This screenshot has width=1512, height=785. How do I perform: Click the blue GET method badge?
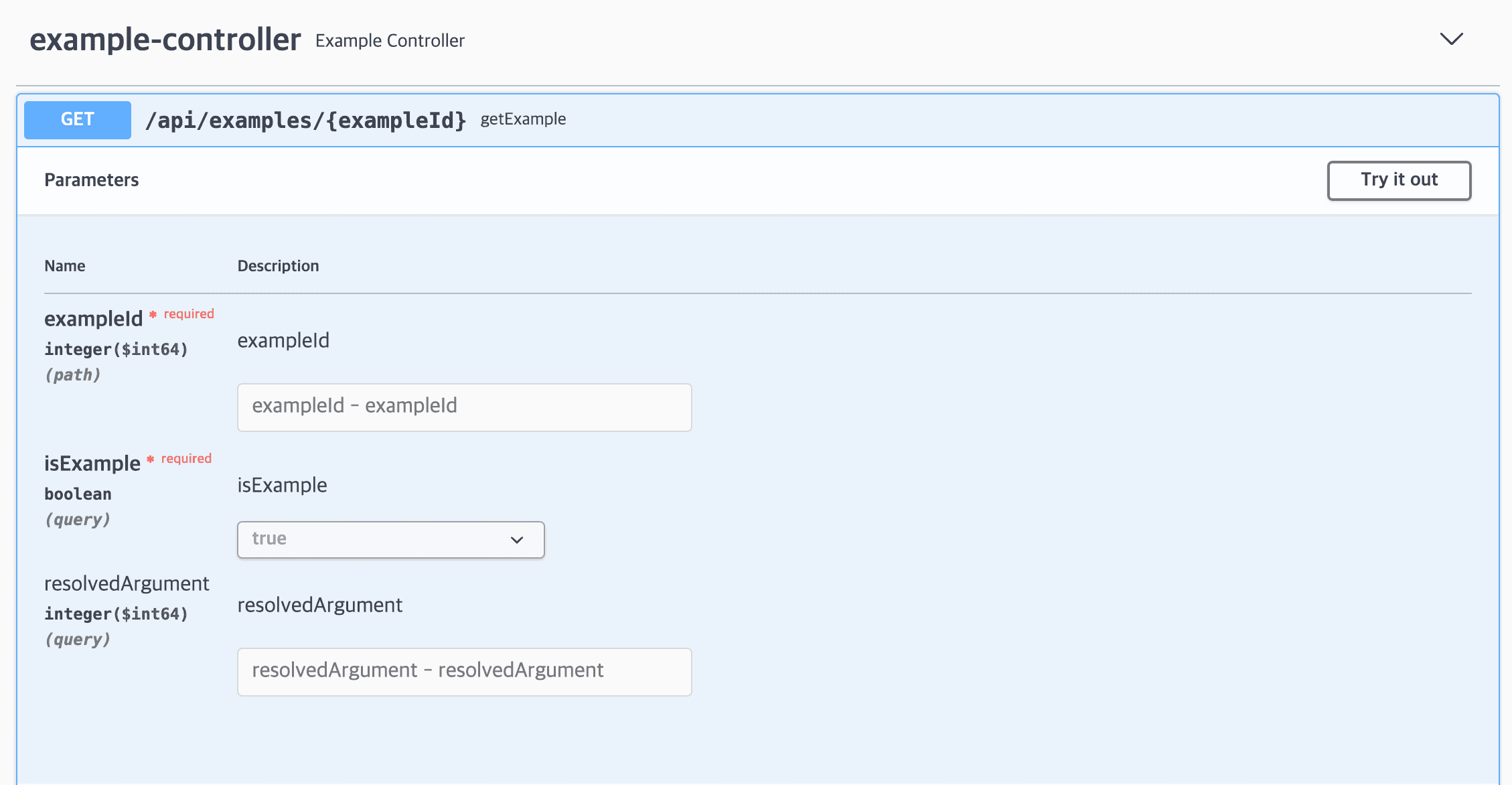click(78, 120)
